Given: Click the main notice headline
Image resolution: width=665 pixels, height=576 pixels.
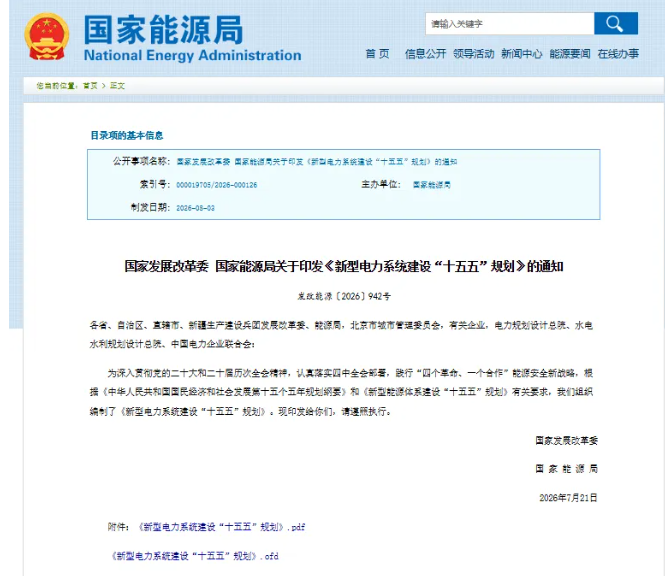Looking at the screenshot, I should tap(344, 266).
